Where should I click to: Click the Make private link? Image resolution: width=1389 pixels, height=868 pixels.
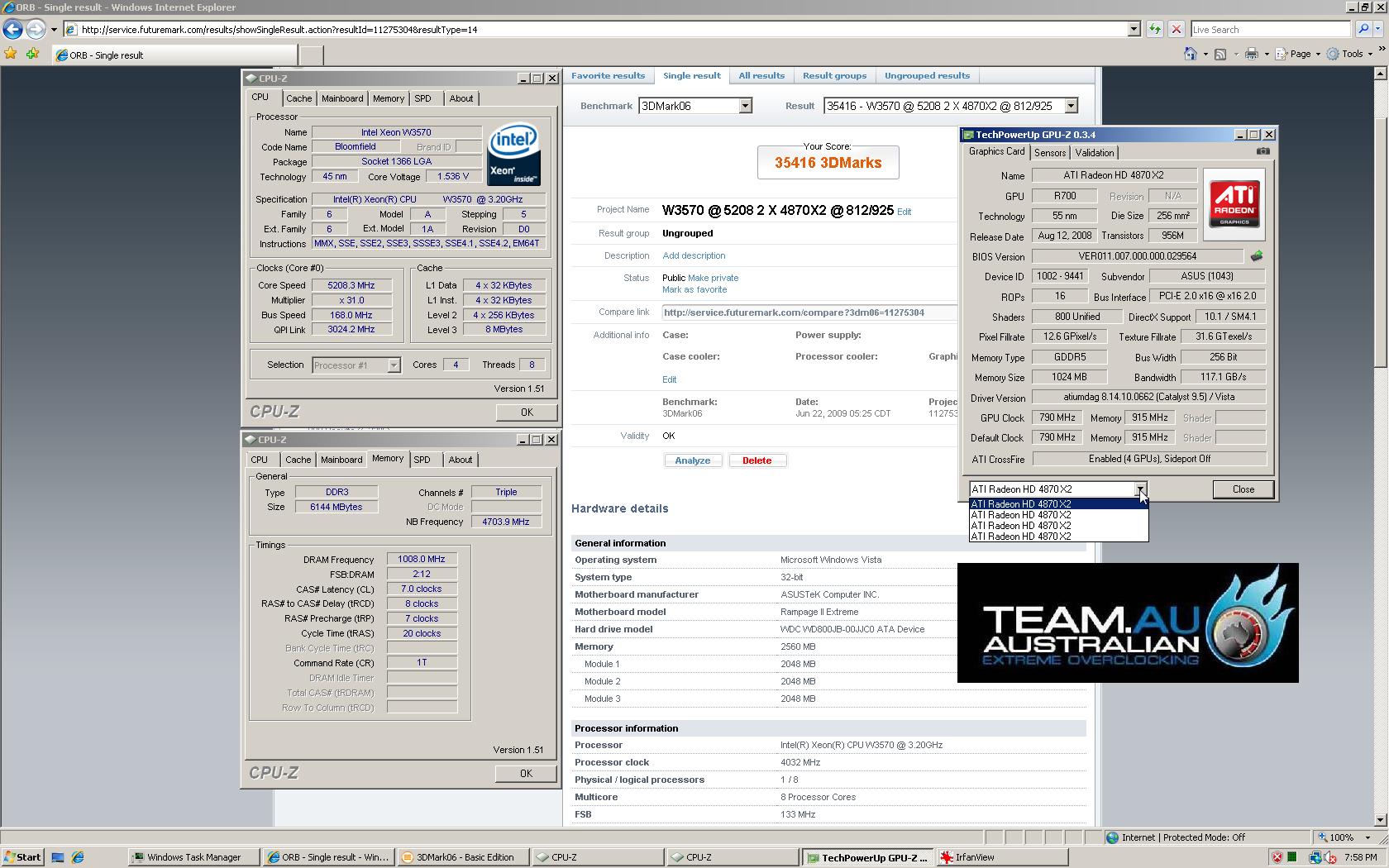(x=713, y=278)
